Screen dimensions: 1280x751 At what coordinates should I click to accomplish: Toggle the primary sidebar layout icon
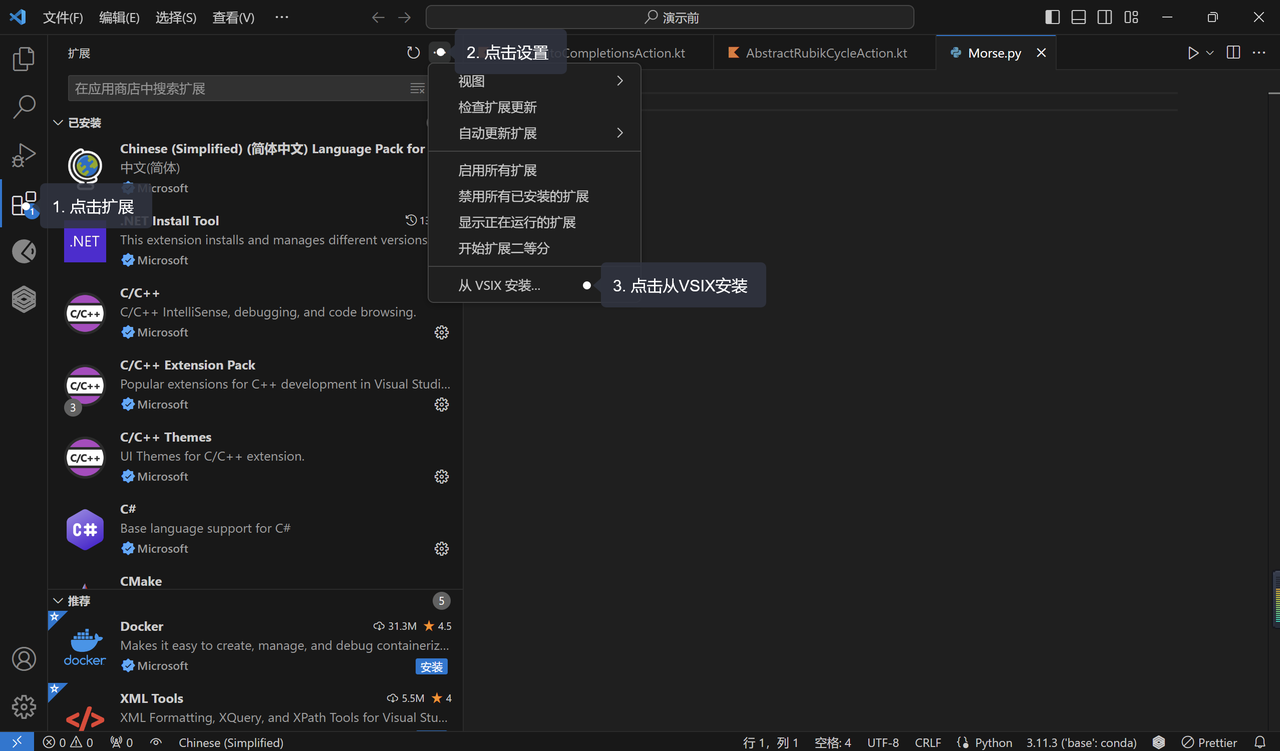1052,17
